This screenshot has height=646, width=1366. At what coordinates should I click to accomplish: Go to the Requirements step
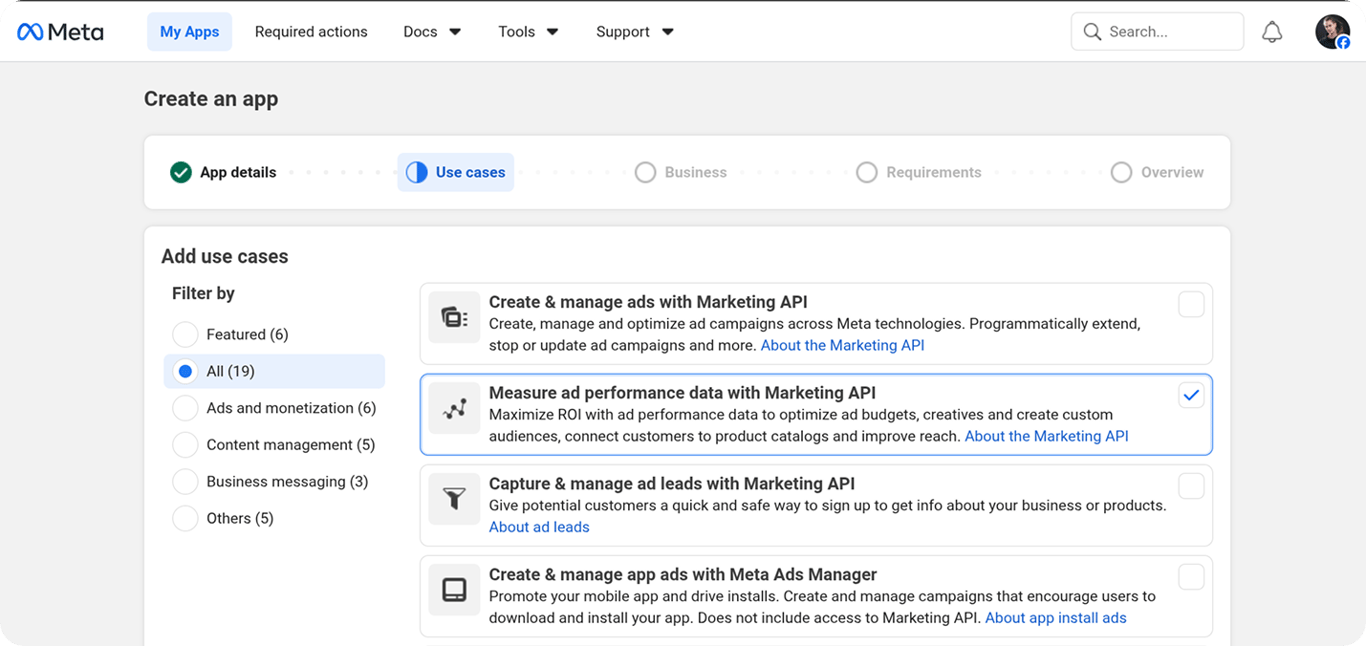coord(919,172)
